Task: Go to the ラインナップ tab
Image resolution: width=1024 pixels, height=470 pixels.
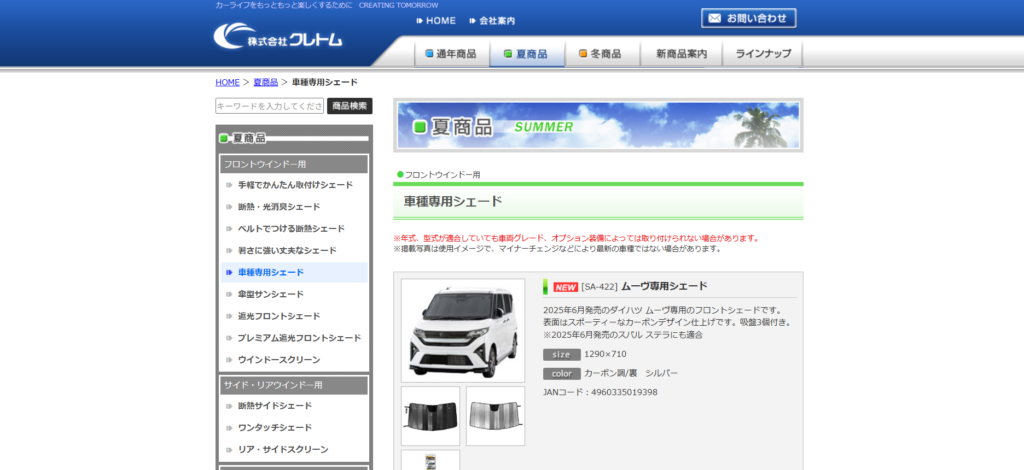Action: click(763, 54)
